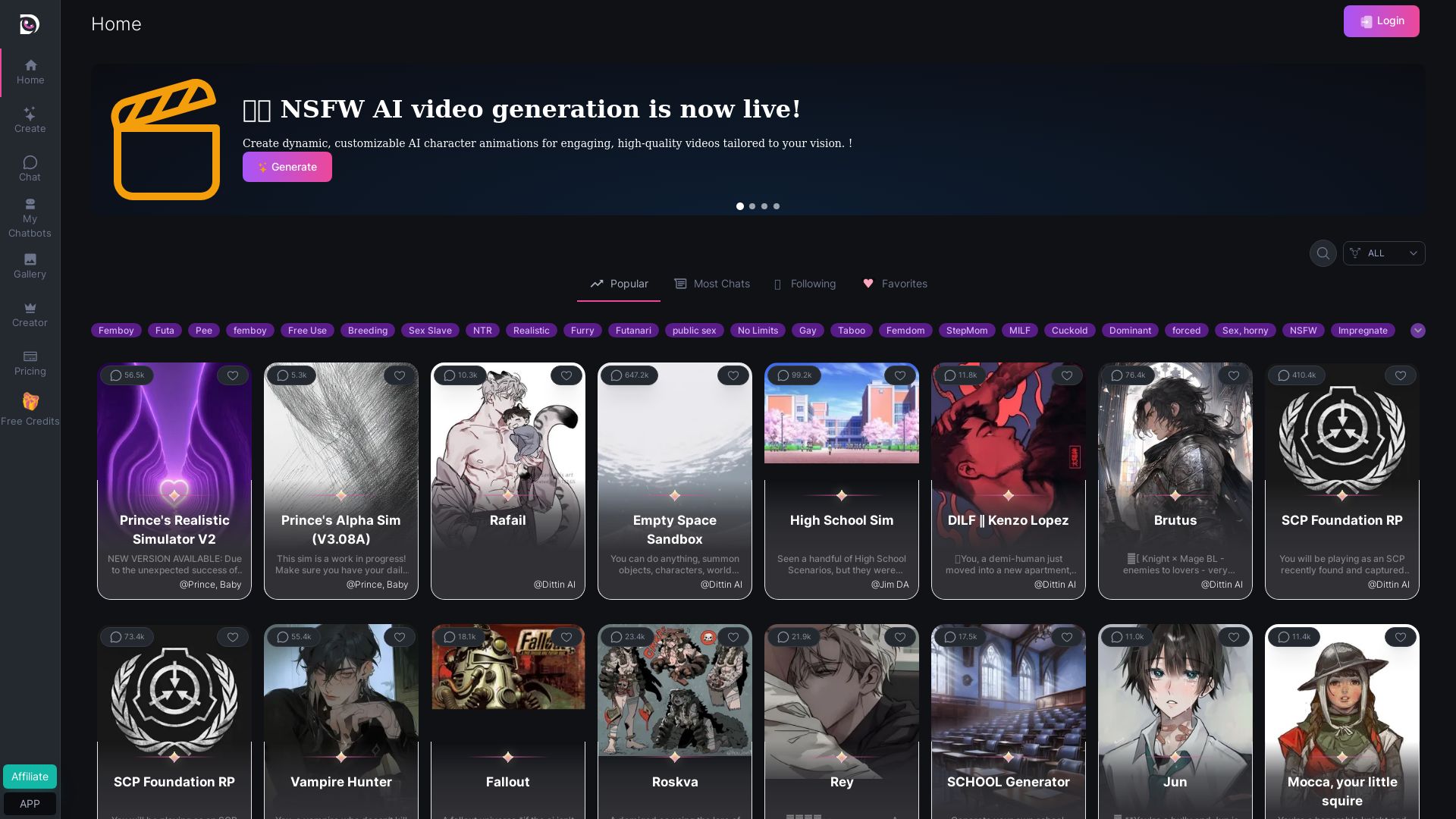Expand the tag list chevron
1456x819 pixels.
point(1417,331)
